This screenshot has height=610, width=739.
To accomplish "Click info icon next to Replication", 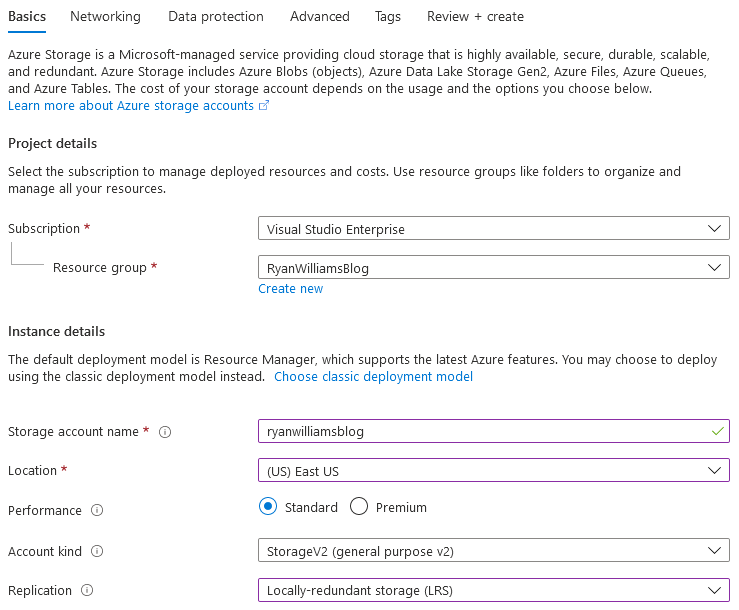I will click(x=87, y=590).
